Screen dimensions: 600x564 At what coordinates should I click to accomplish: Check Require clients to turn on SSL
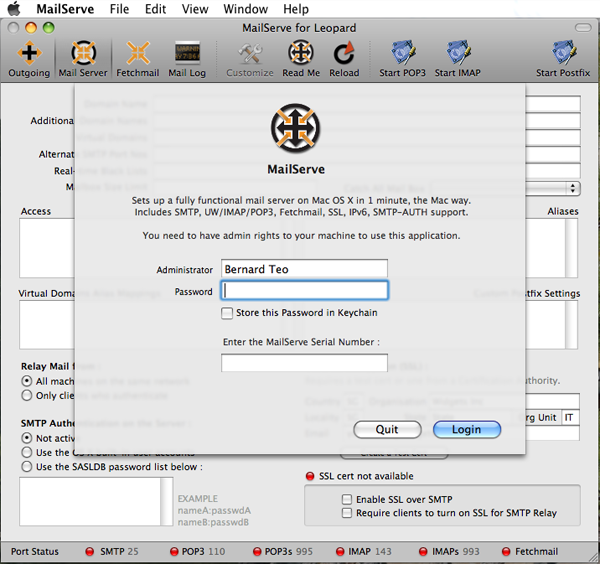347,513
